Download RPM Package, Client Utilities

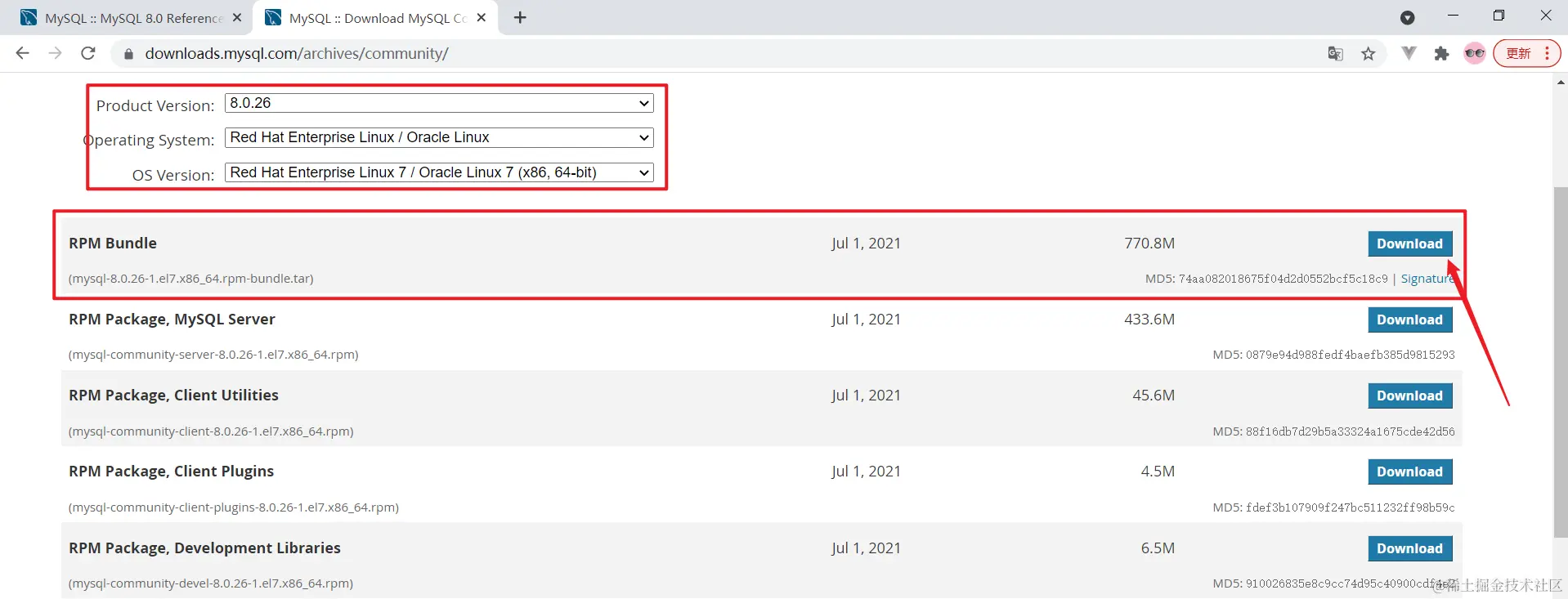1410,396
